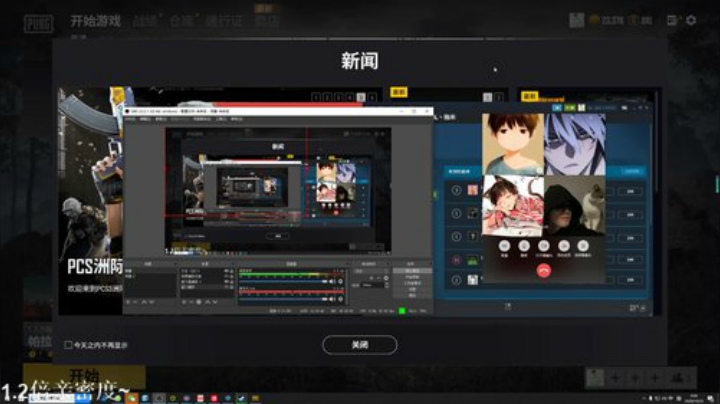Invite members from call controls
The width and height of the screenshot is (720, 404).
(583, 246)
